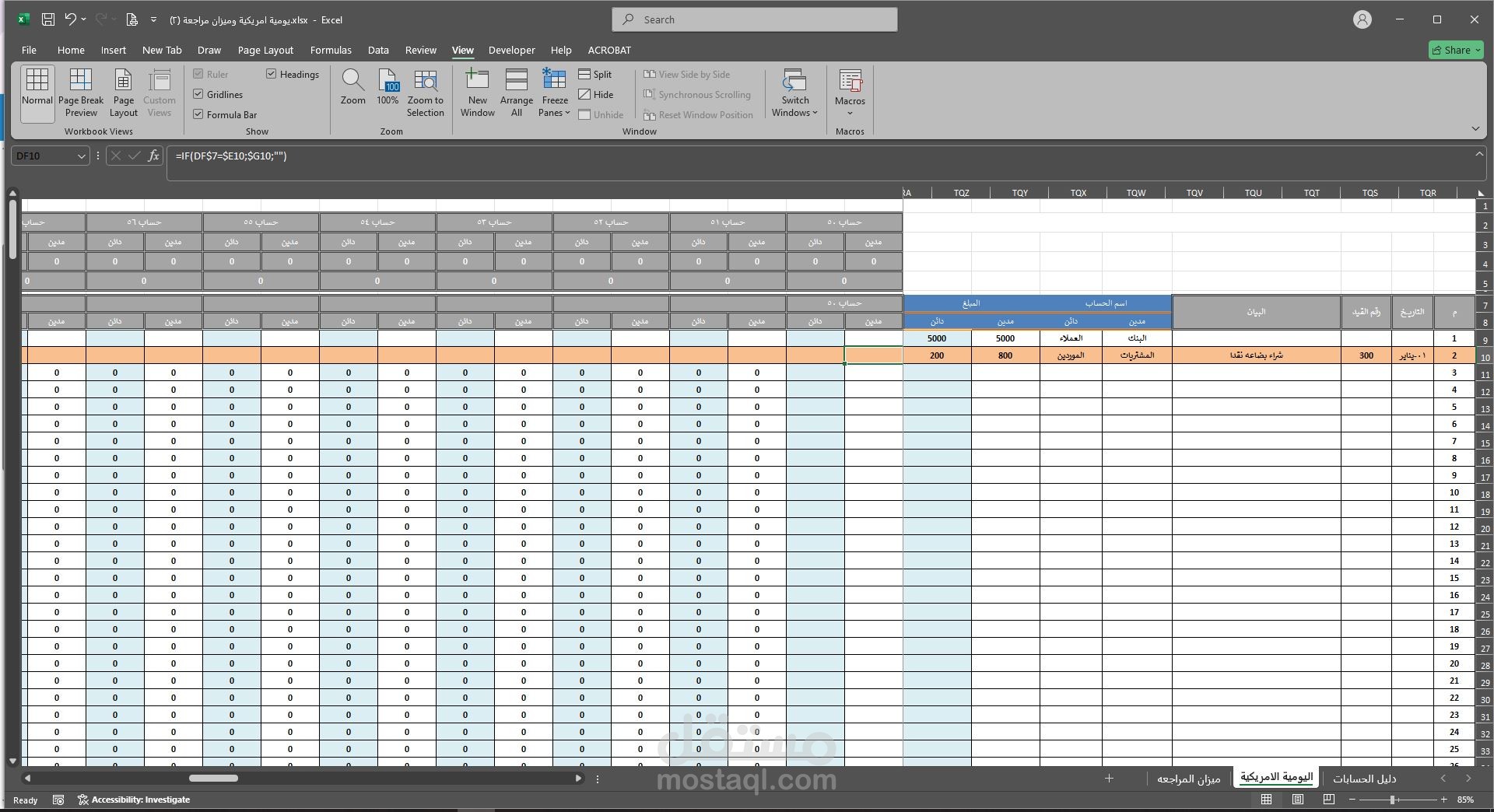This screenshot has height=812, width=1494.
Task: Click Arrange All windows
Action: pos(517,93)
